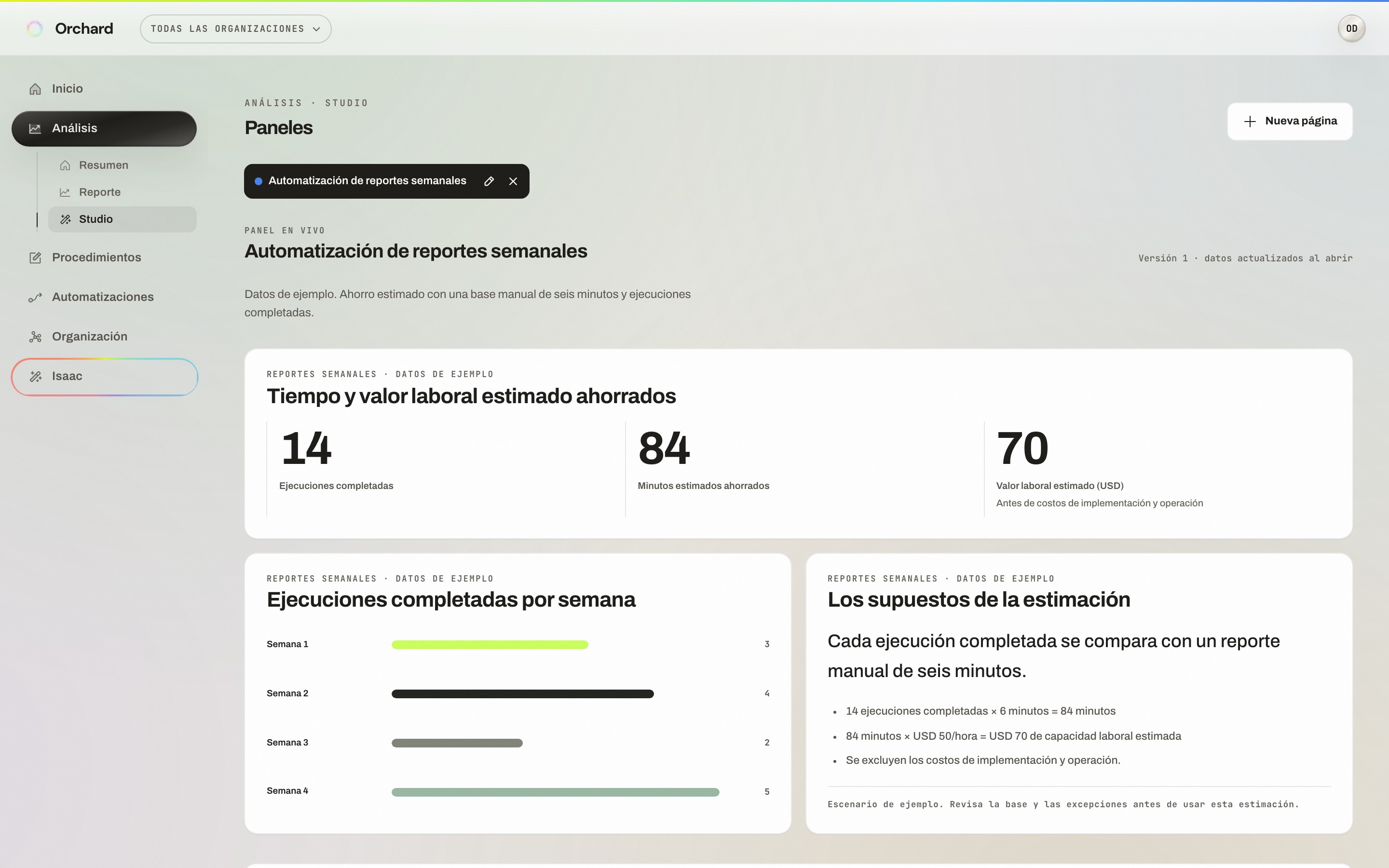This screenshot has width=1389, height=868.
Task: Open the Isaac assistant button
Action: 105,377
